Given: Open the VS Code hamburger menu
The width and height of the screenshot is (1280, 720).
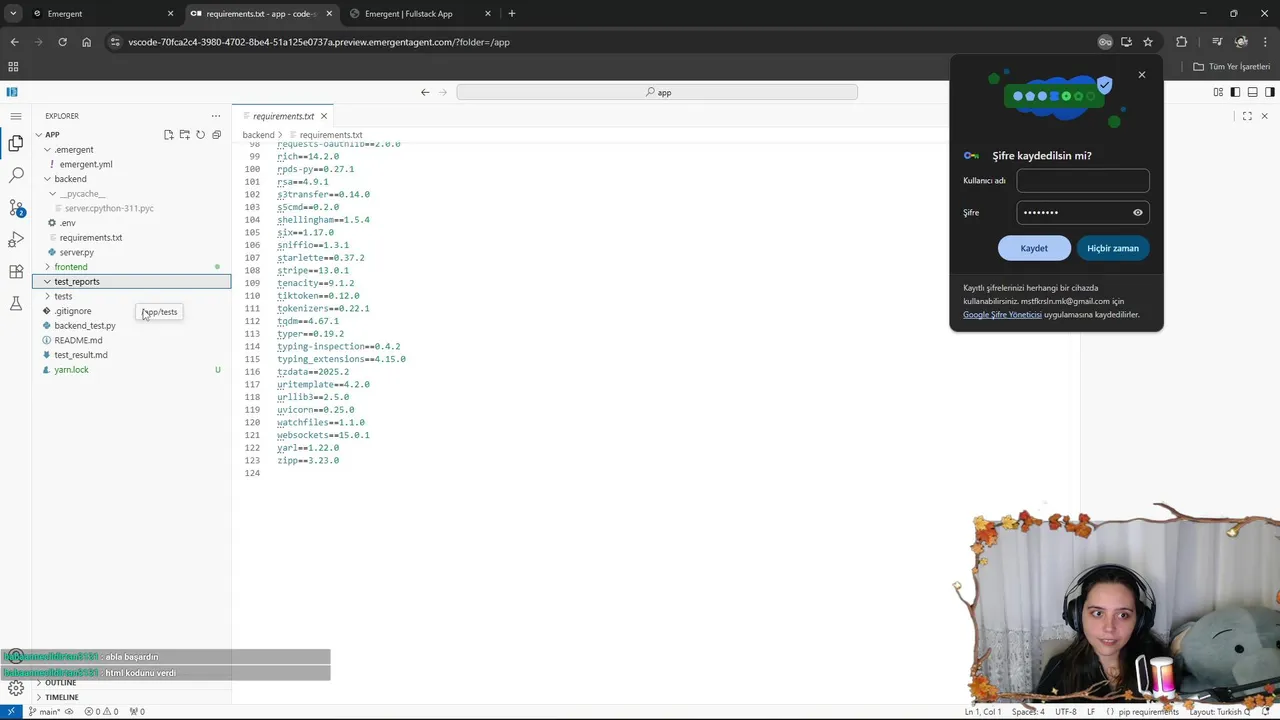Looking at the screenshot, I should pyautogui.click(x=16, y=116).
